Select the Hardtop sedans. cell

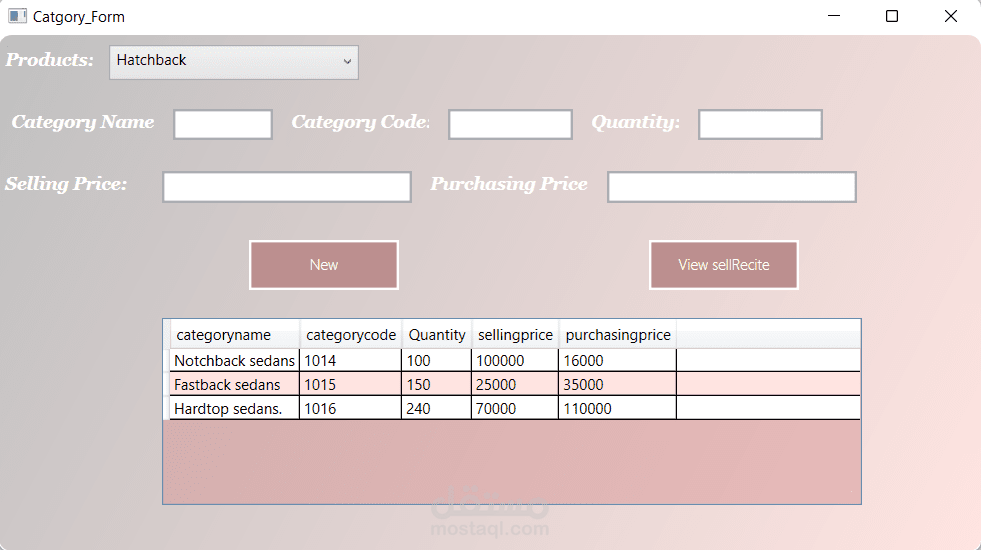tap(235, 408)
